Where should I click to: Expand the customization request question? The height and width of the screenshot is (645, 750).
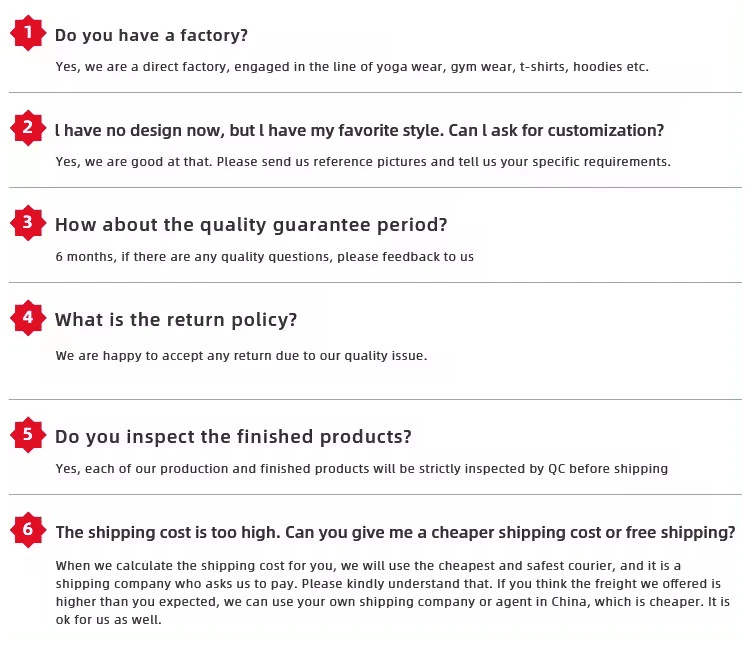pyautogui.click(x=359, y=130)
